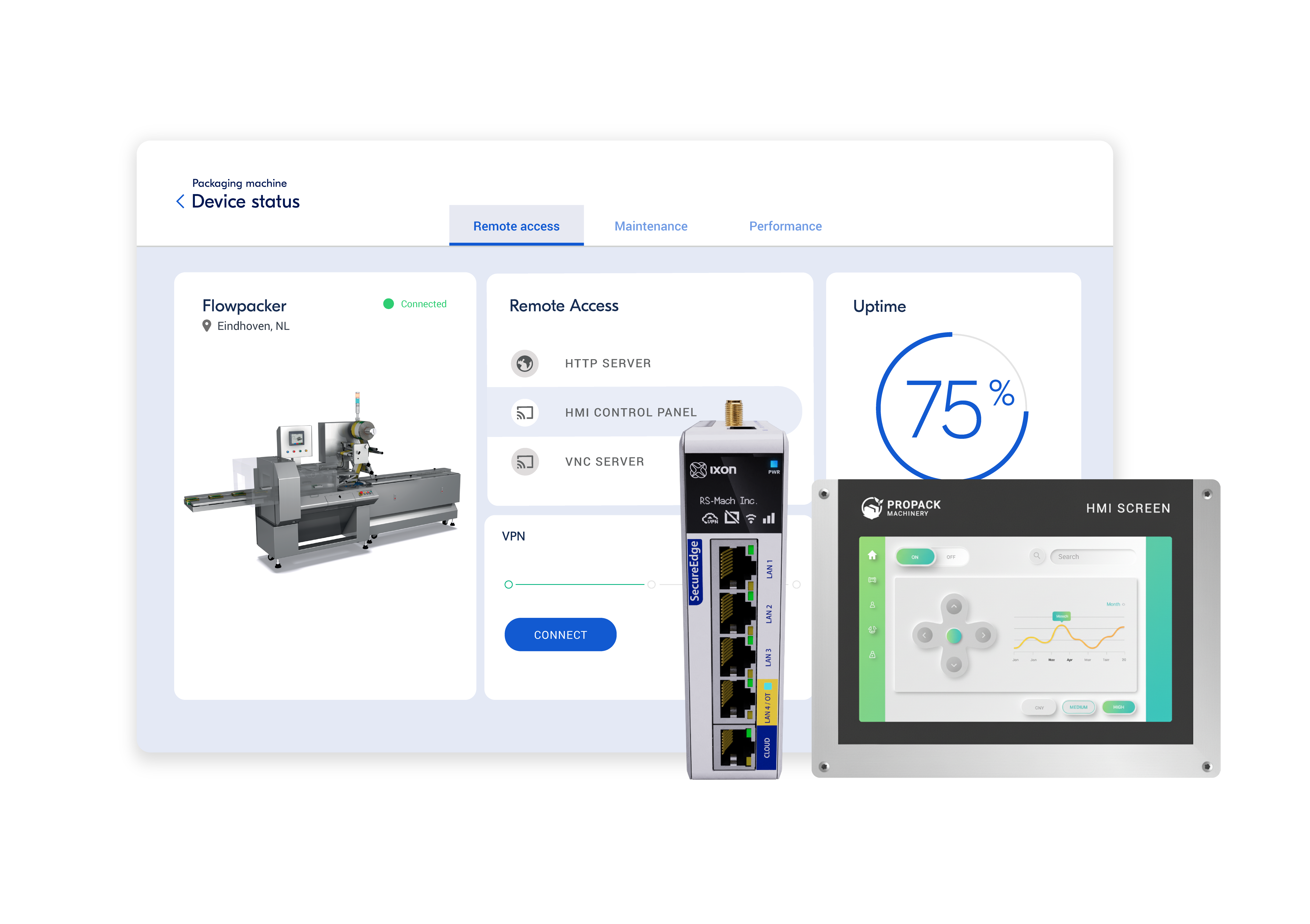Viewport: 1310px width, 924px height.
Task: Switch the HMI toggle to OFF
Action: point(951,557)
